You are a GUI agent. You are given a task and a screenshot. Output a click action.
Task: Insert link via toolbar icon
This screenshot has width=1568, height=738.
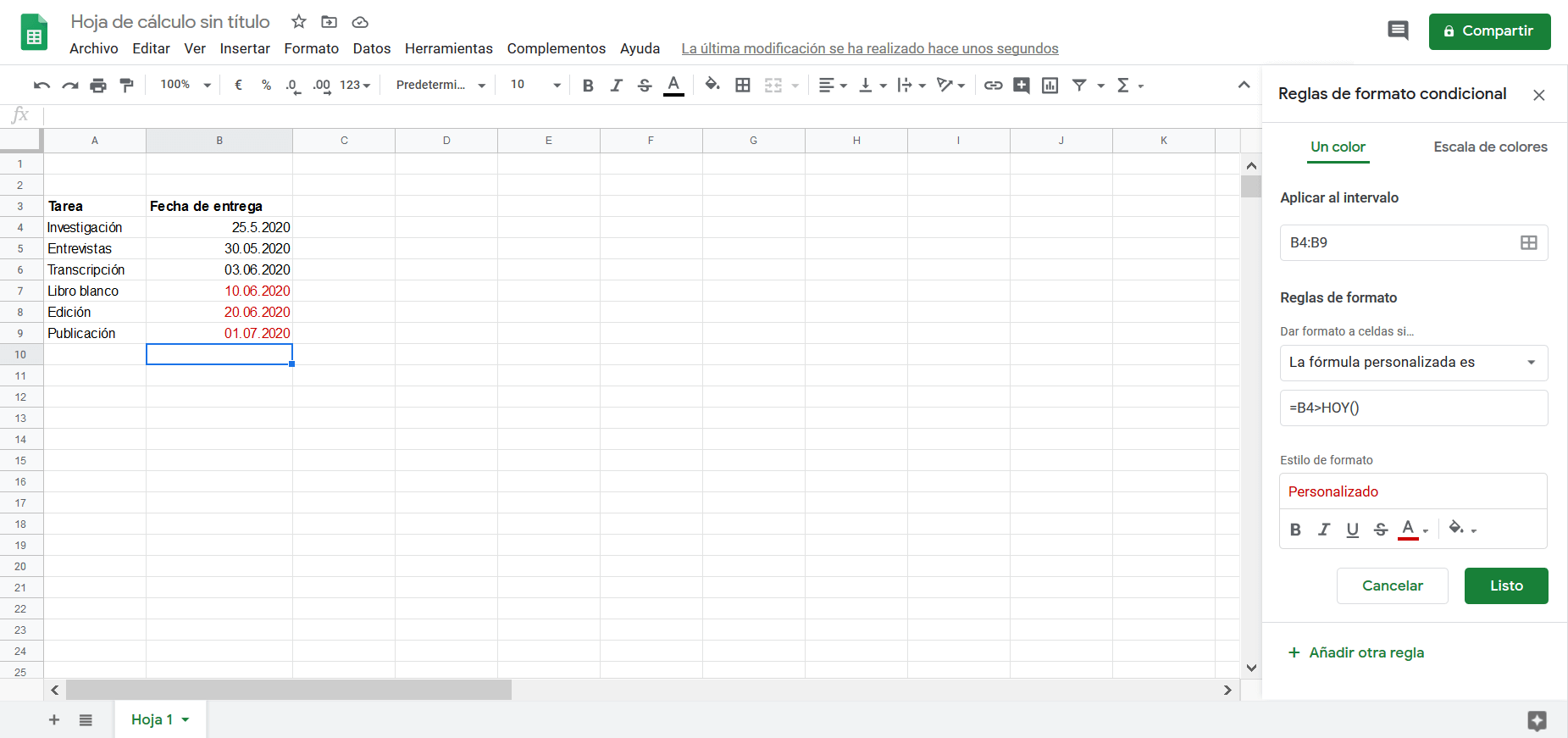click(x=993, y=86)
